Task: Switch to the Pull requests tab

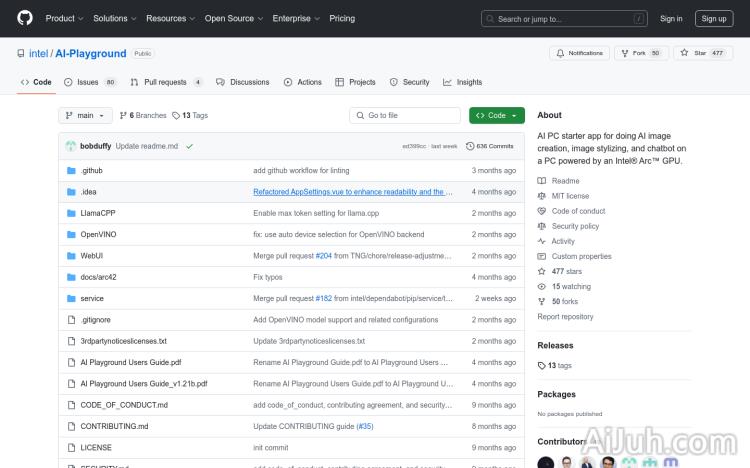Action: point(165,82)
